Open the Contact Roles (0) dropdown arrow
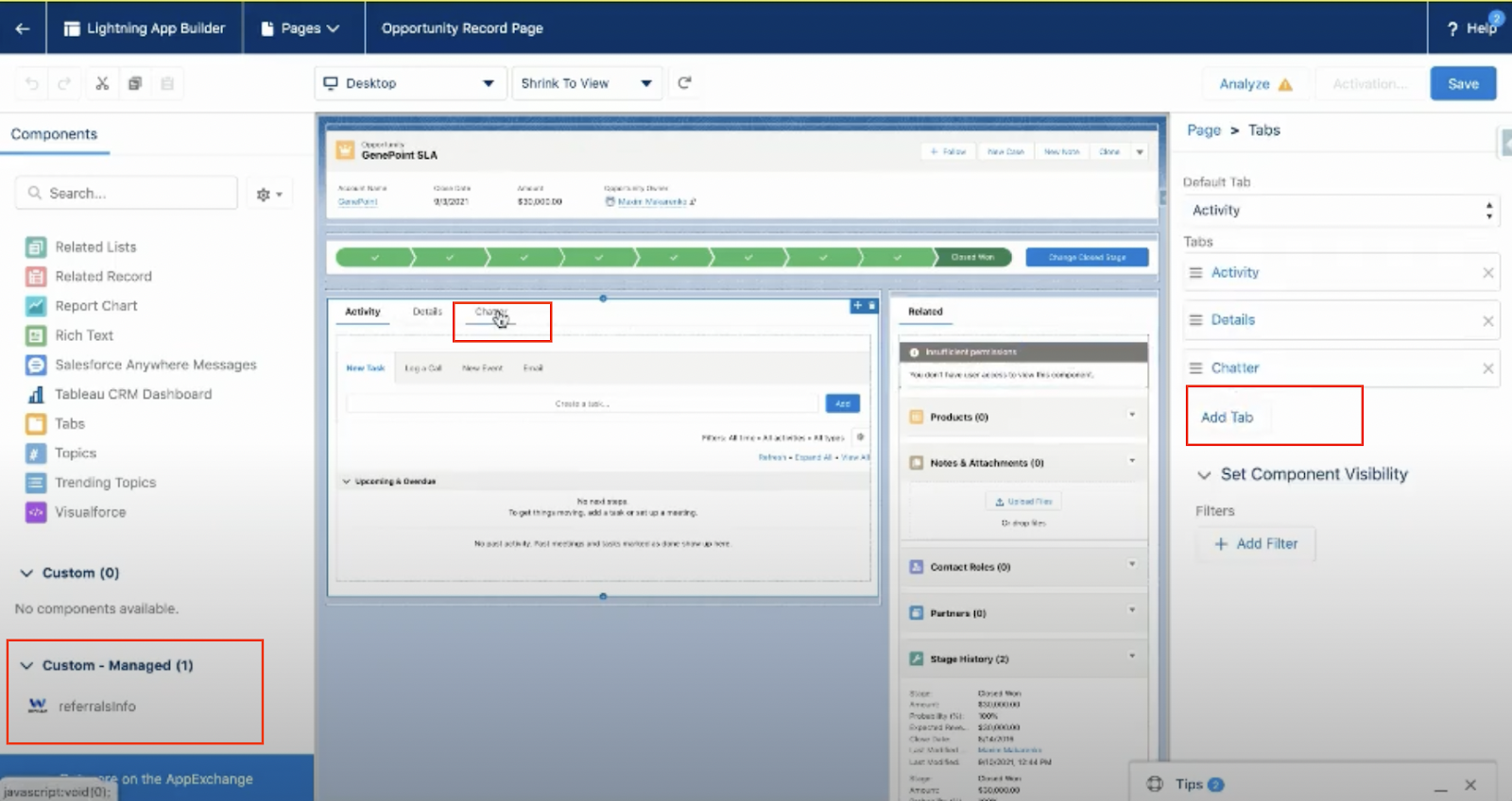This screenshot has height=801, width=1512. (1132, 565)
